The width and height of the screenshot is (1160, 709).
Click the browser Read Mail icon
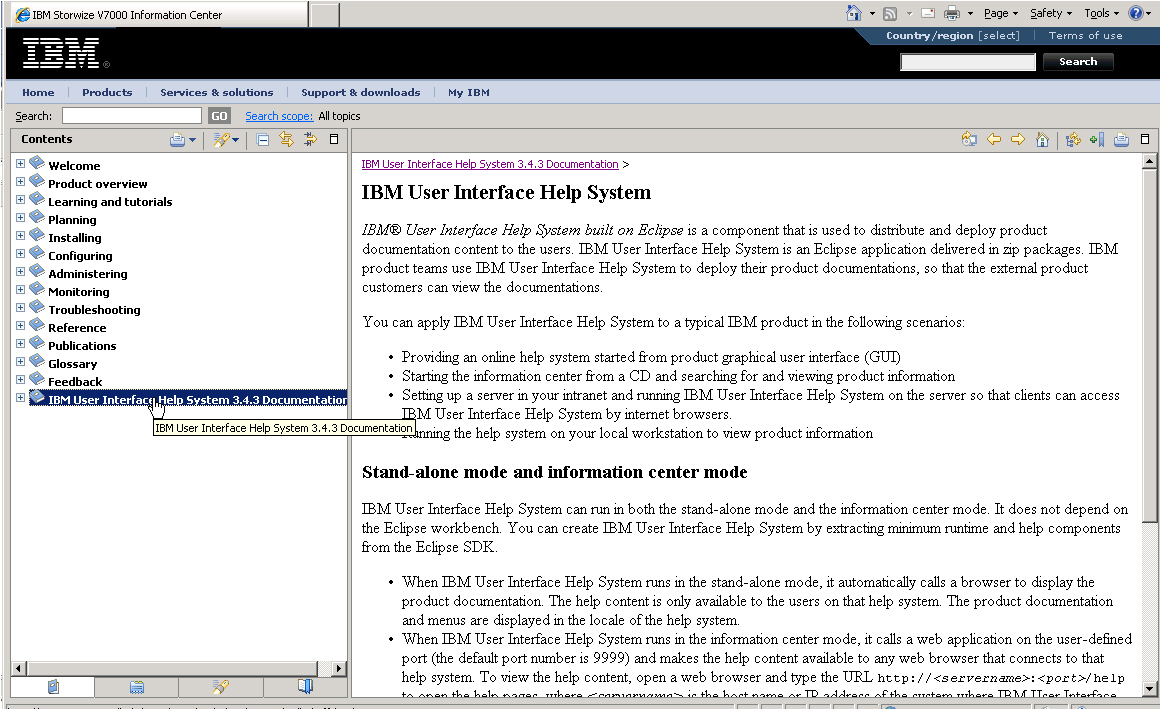[x=928, y=13]
